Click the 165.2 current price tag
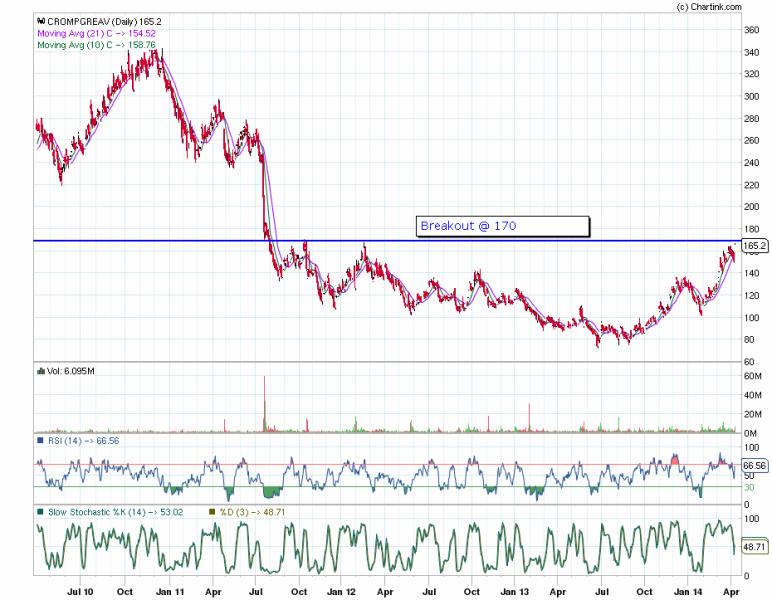 pyautogui.click(x=755, y=246)
